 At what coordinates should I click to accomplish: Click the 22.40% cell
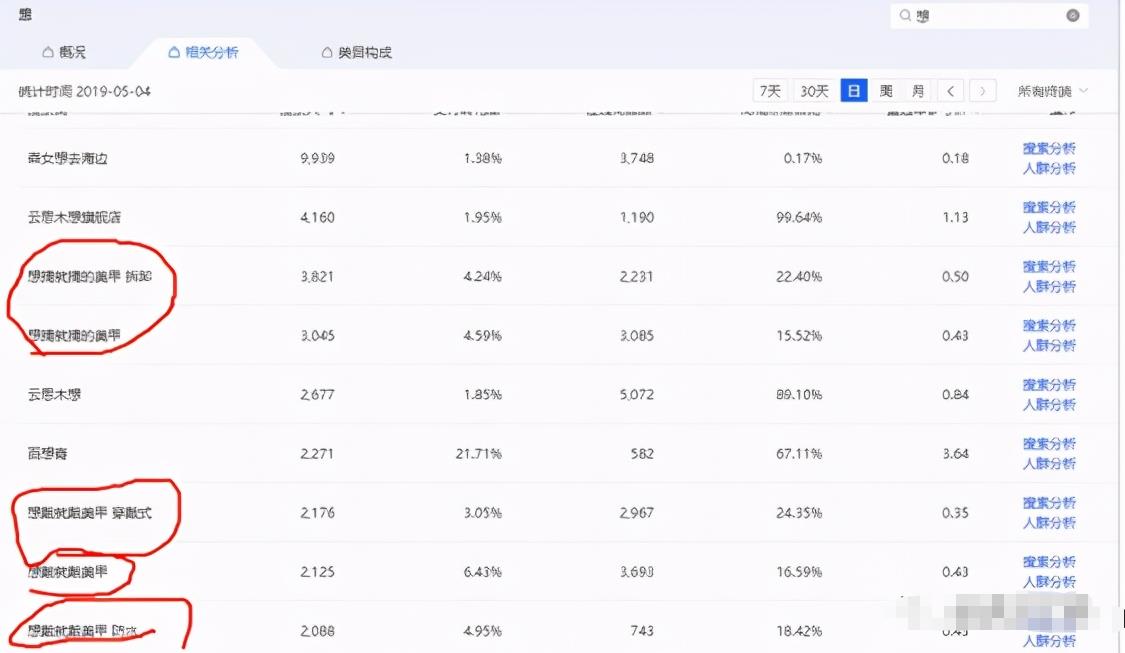[x=799, y=276]
